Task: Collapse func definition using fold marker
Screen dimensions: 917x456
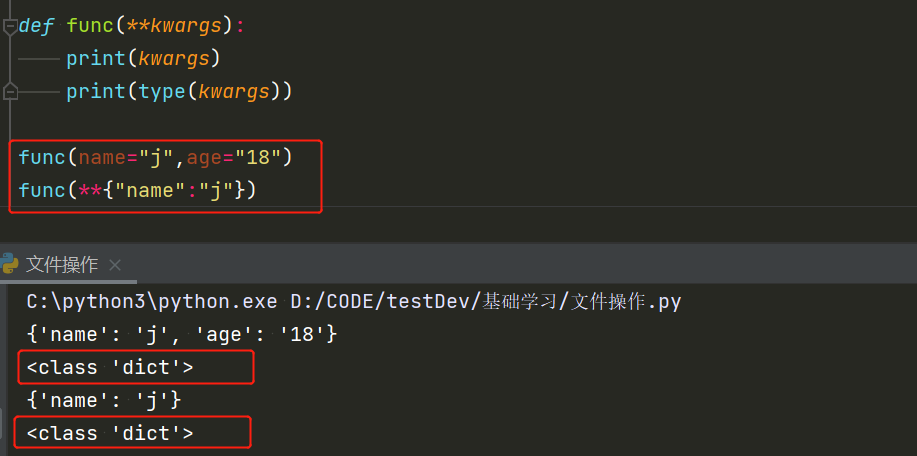Action: click(10, 26)
